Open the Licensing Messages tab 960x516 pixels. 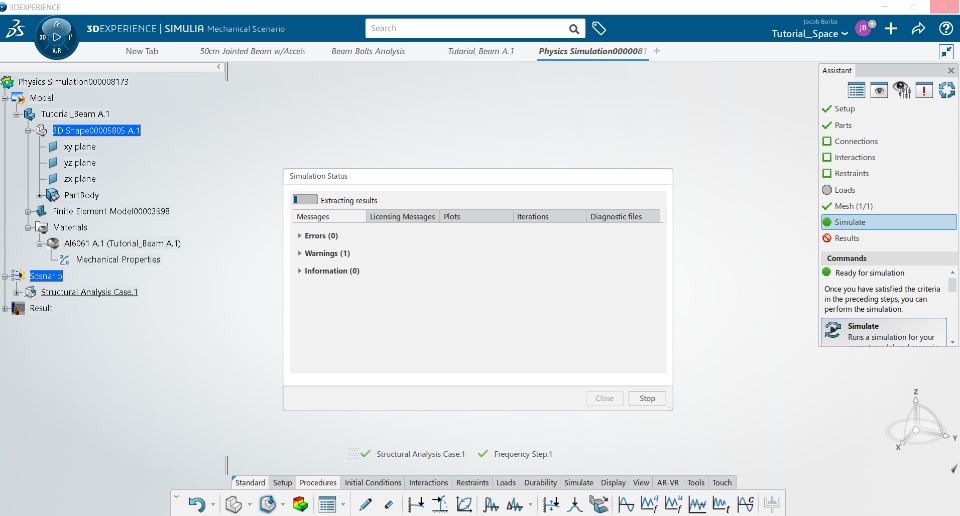click(403, 217)
